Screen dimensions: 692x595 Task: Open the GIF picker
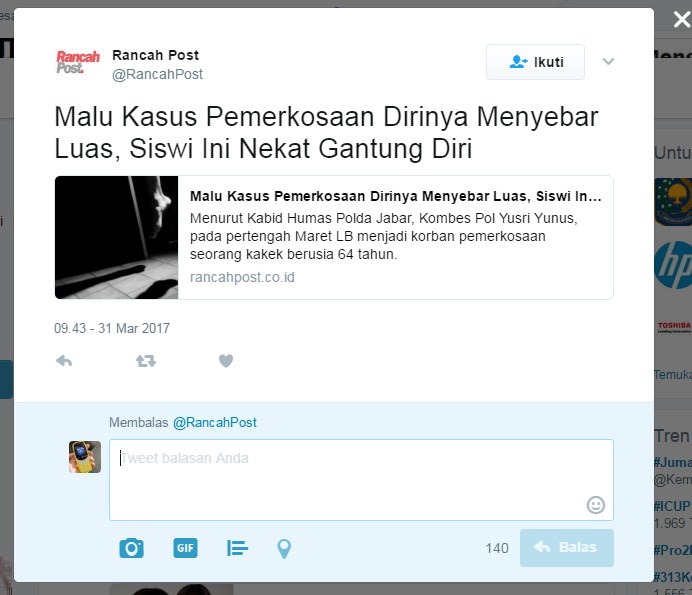click(185, 548)
